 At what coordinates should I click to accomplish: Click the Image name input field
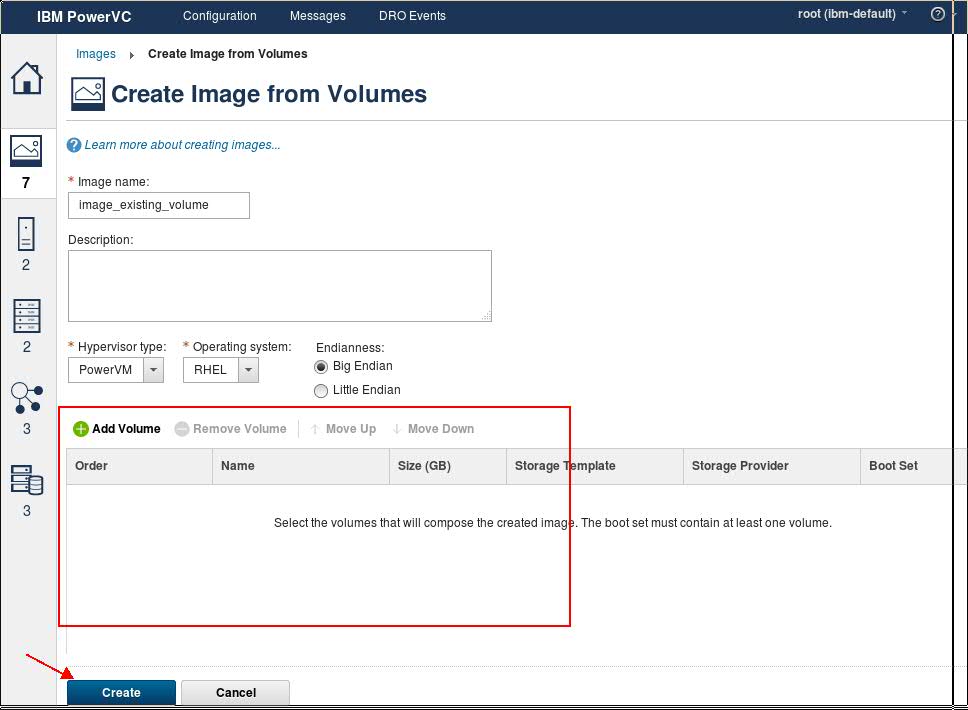[x=159, y=206]
